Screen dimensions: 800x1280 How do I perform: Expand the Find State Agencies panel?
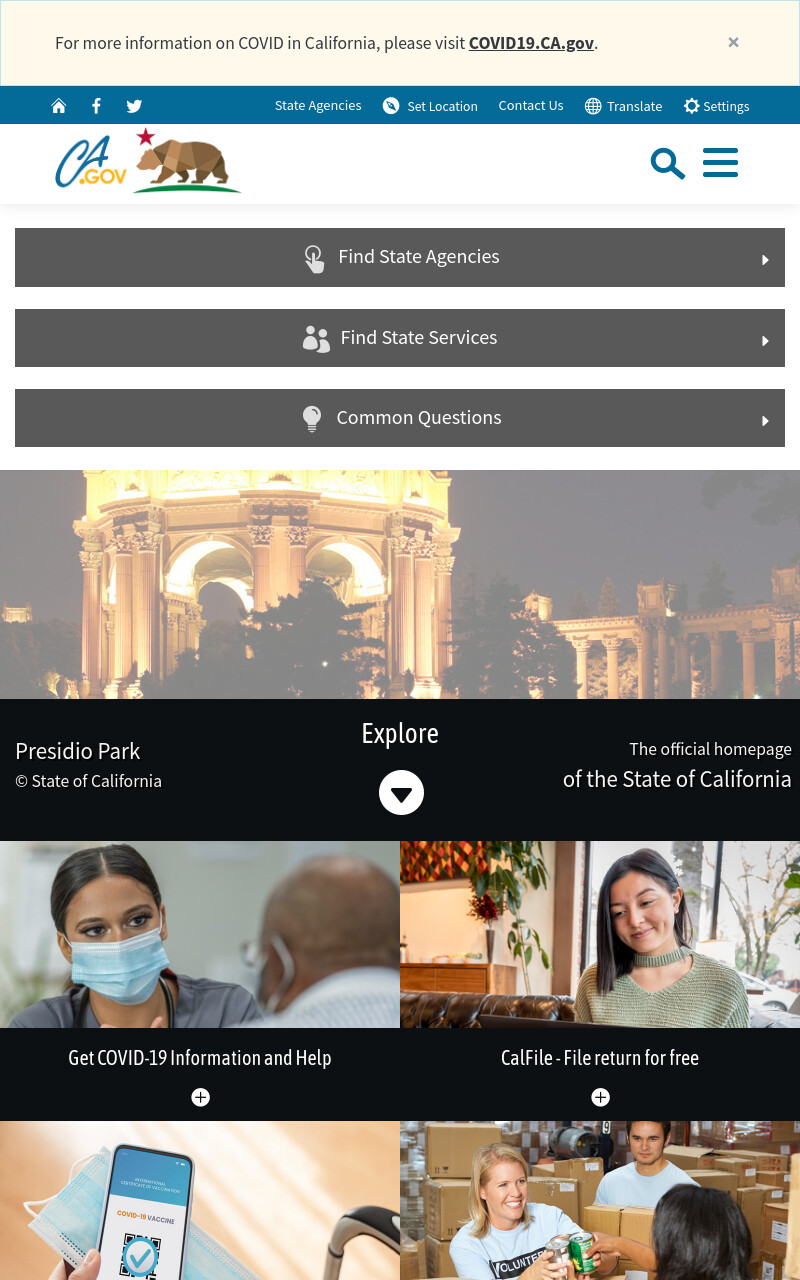pos(400,257)
